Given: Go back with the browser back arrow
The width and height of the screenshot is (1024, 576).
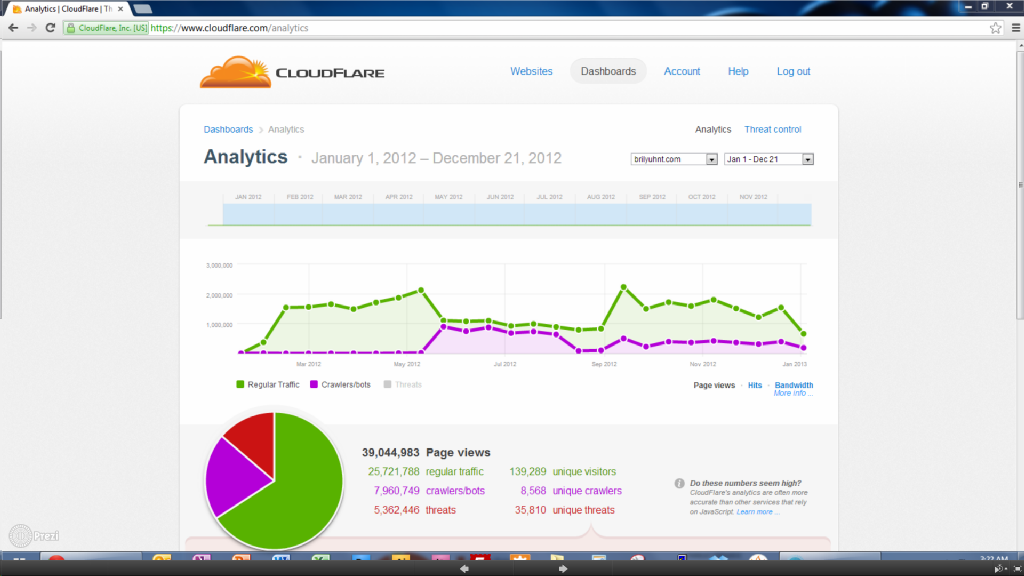Looking at the screenshot, I should point(13,28).
